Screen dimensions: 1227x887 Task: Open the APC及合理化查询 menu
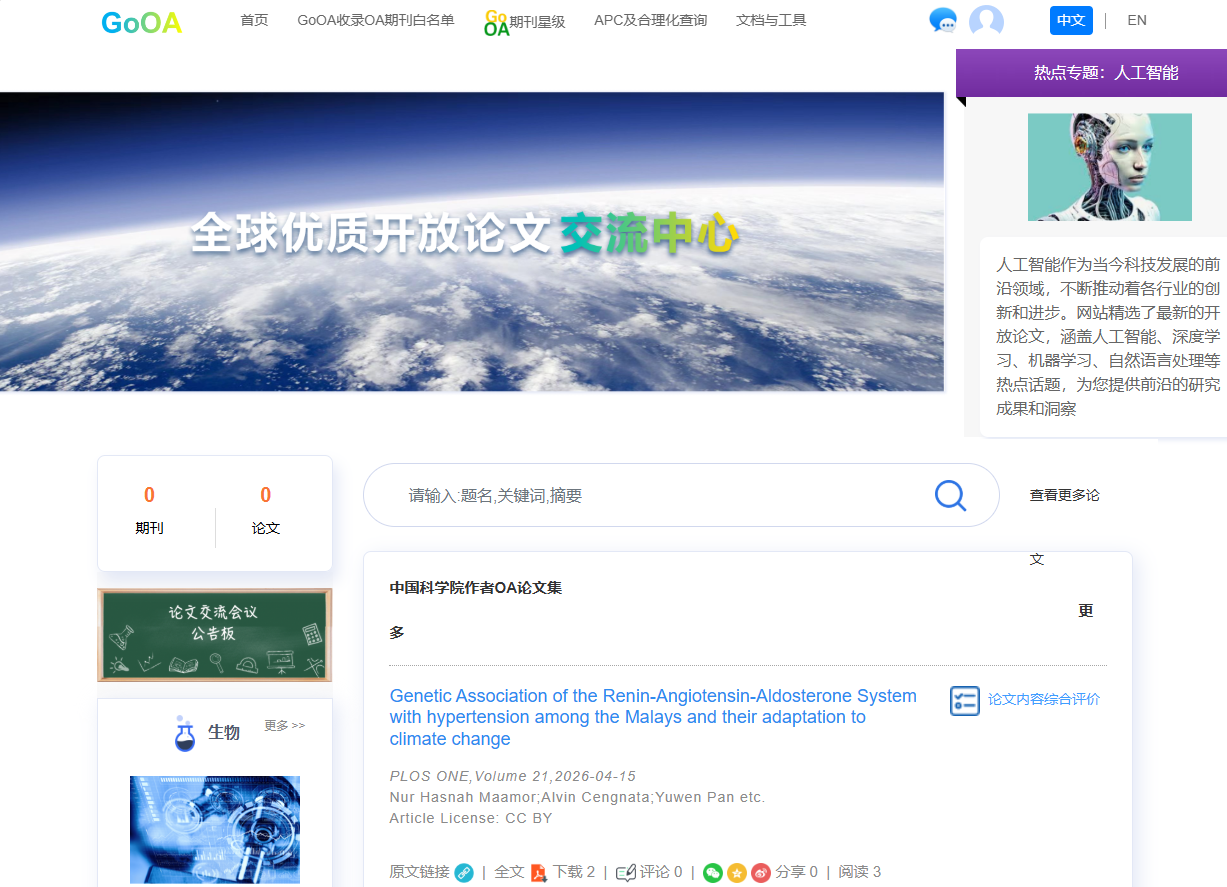[650, 20]
